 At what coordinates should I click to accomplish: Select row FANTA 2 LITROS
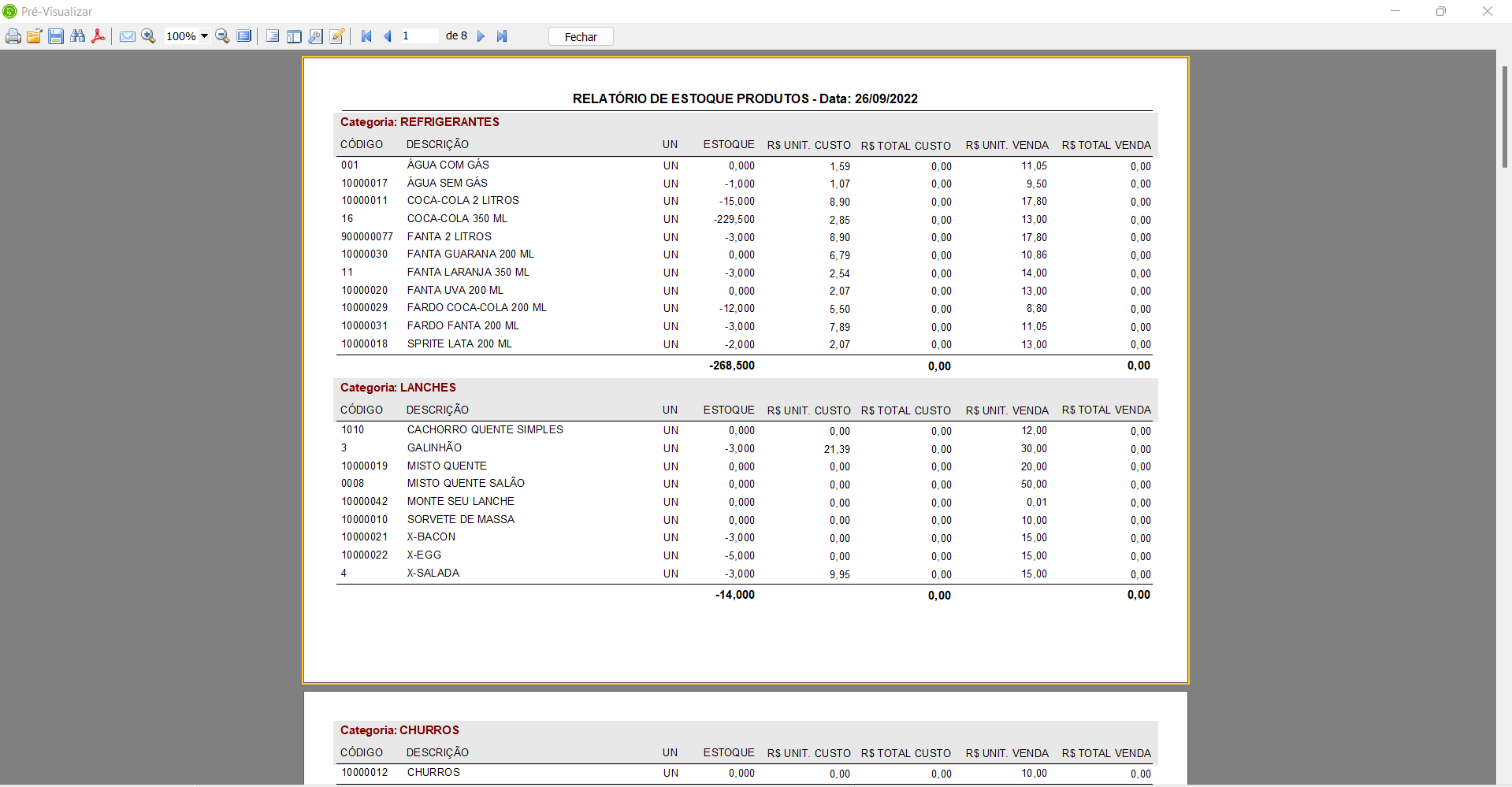pyautogui.click(x=745, y=237)
